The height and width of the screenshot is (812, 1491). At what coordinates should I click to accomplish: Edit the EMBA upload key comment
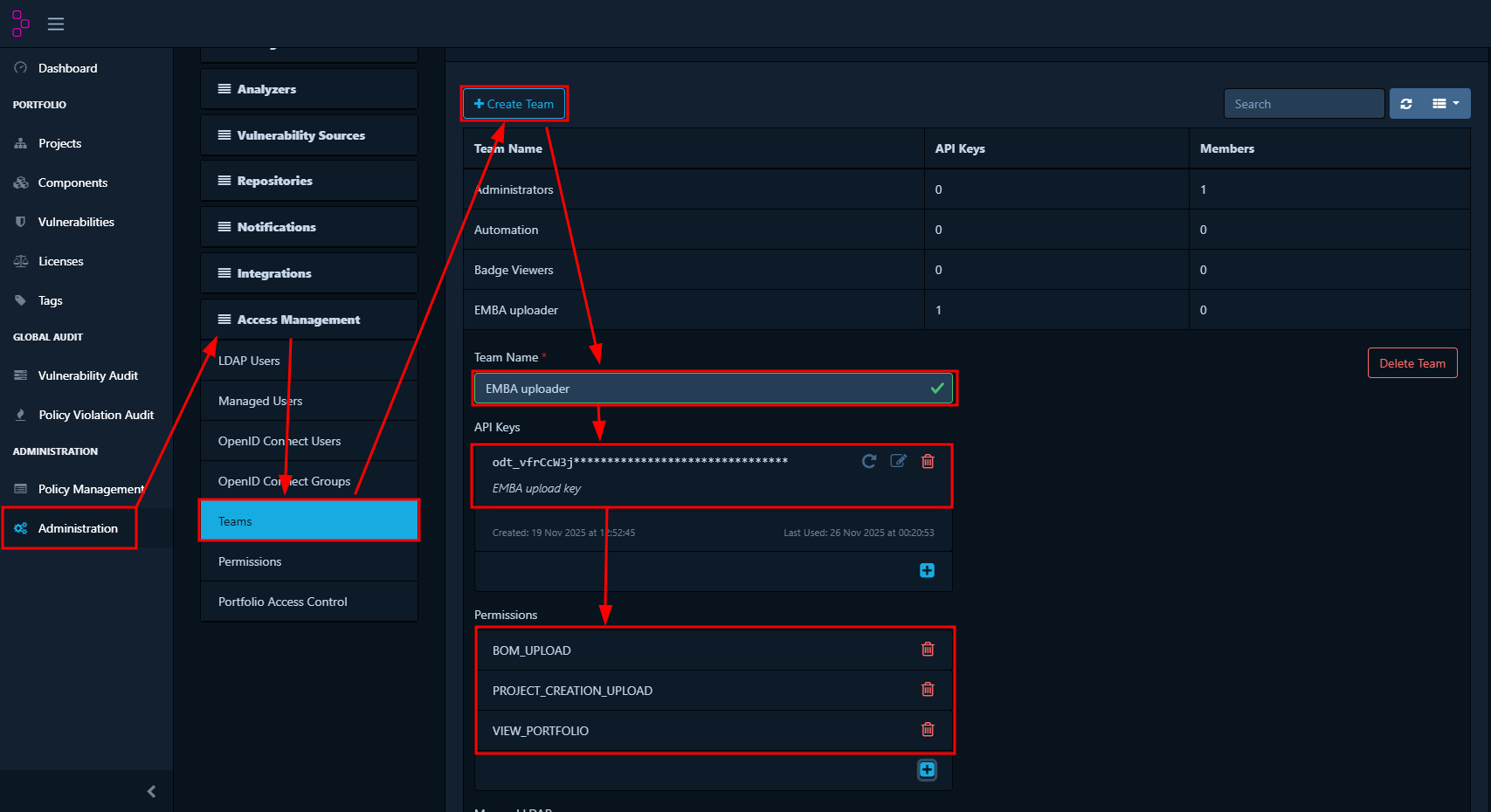pos(898,461)
